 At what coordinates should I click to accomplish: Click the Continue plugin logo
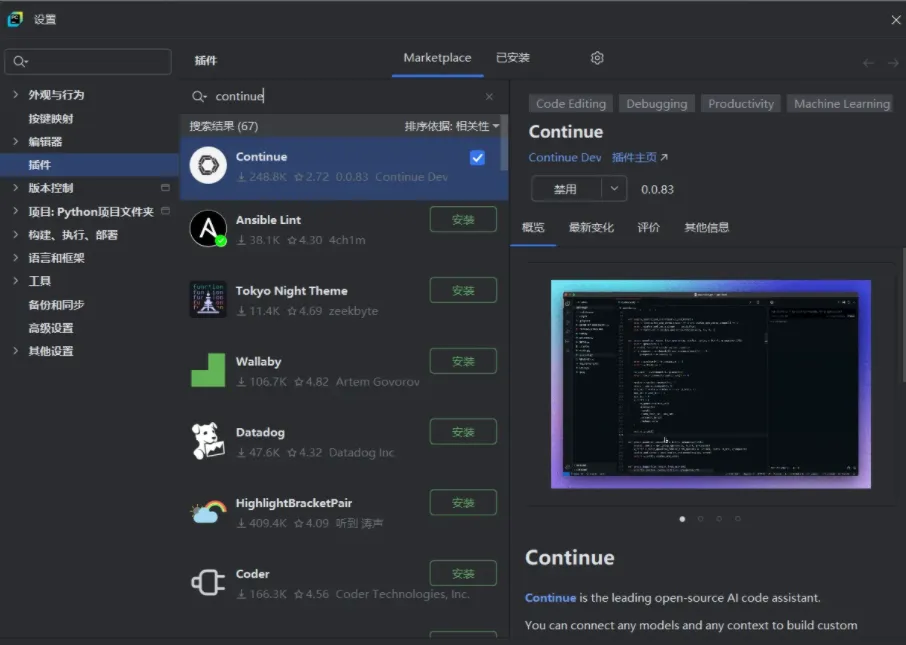point(208,165)
